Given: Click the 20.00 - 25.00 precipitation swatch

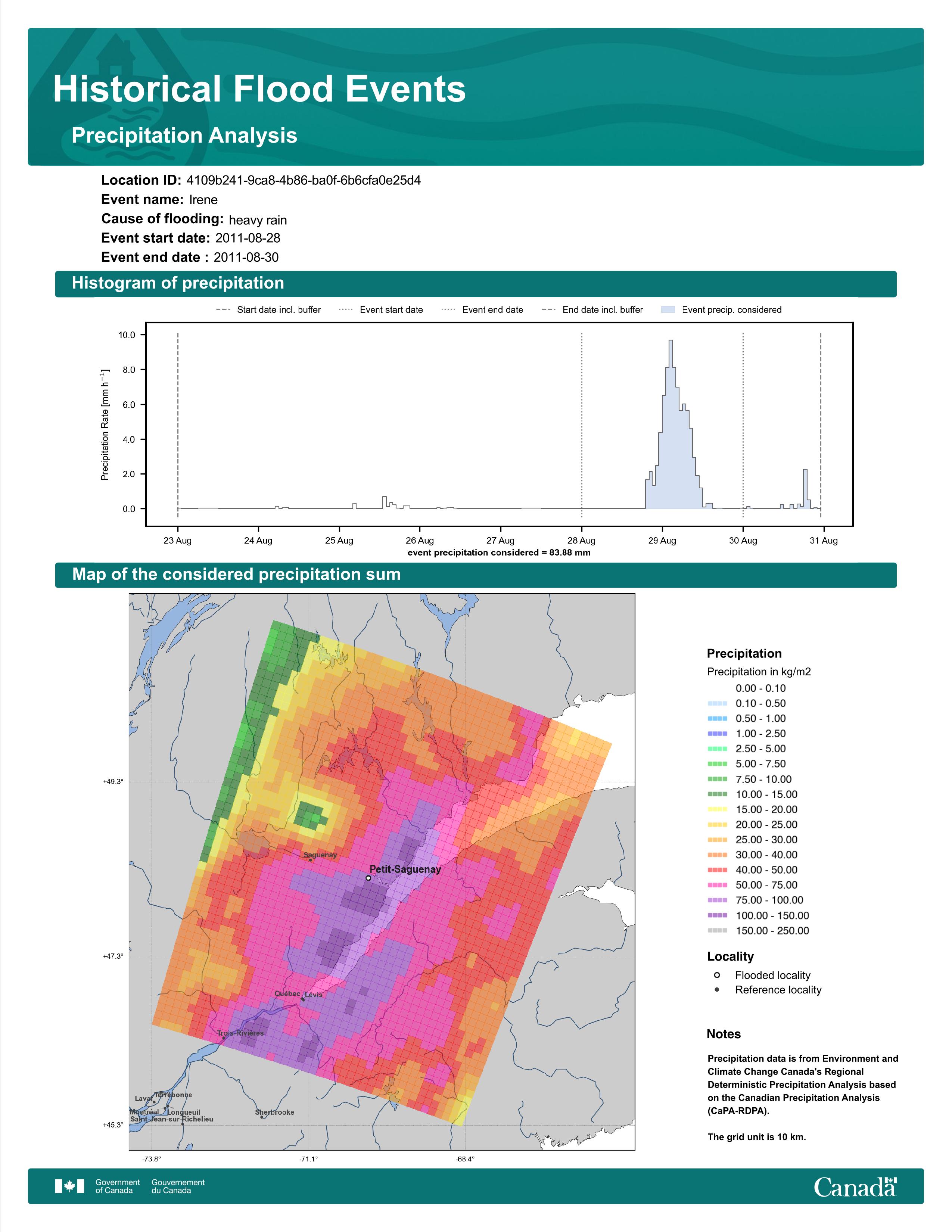Looking at the screenshot, I should click(x=718, y=825).
